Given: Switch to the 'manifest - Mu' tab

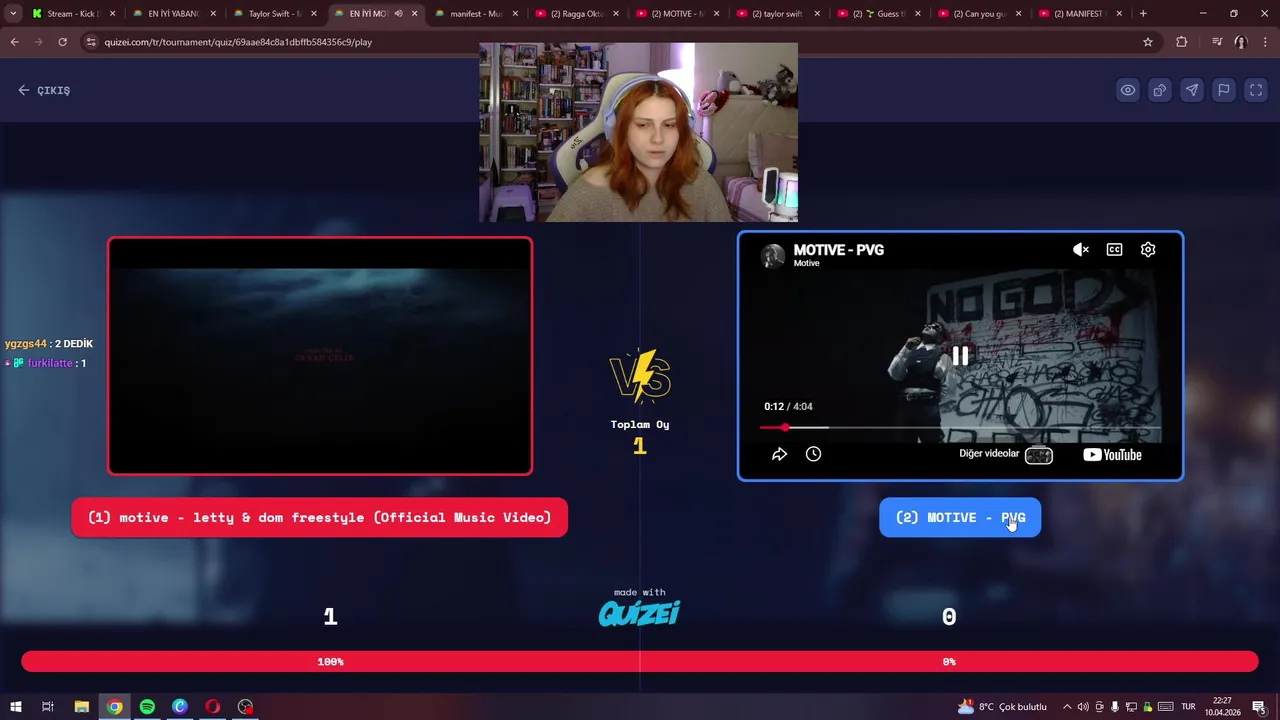Looking at the screenshot, I should pyautogui.click(x=476, y=14).
